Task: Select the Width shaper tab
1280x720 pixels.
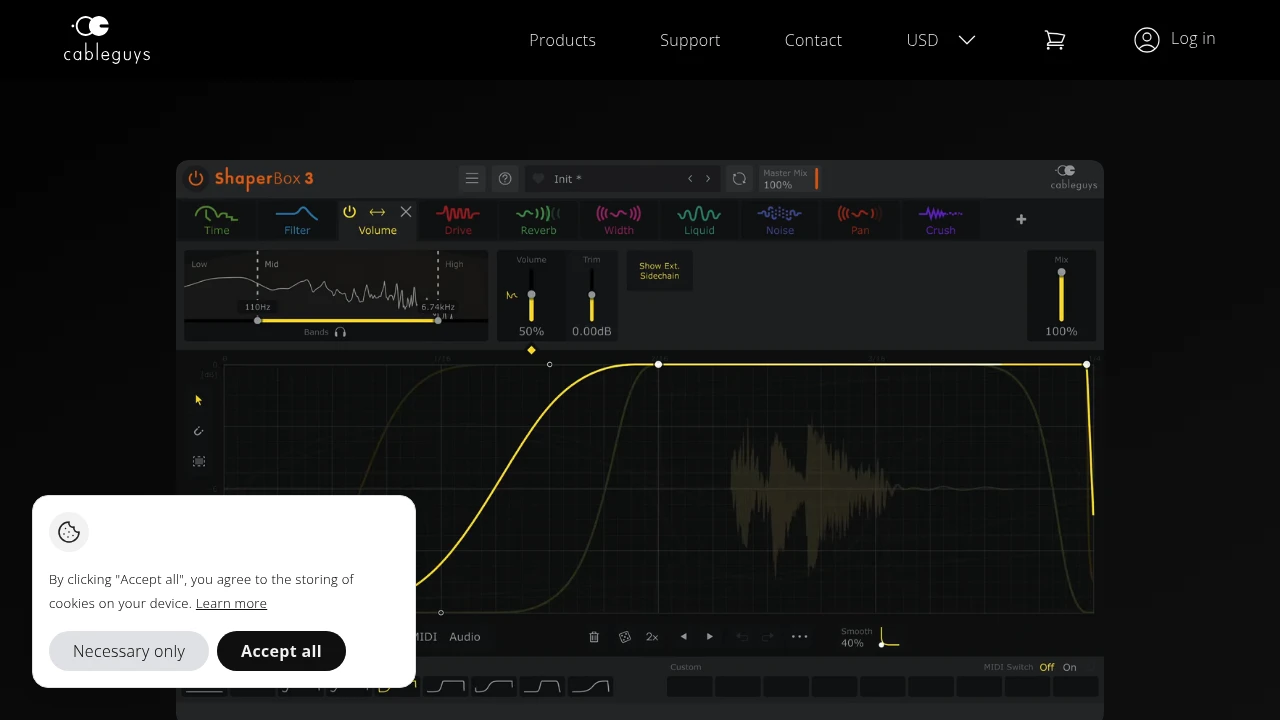Action: click(x=619, y=221)
